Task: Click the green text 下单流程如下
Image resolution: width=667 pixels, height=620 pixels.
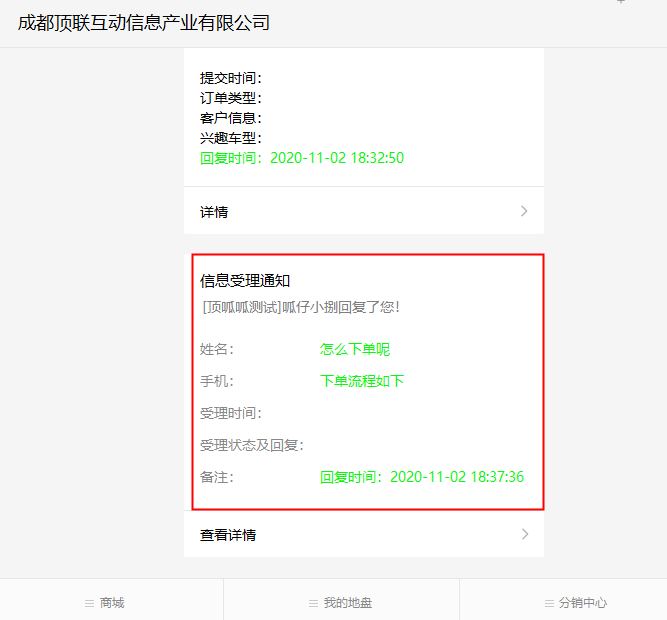Action: click(x=362, y=381)
